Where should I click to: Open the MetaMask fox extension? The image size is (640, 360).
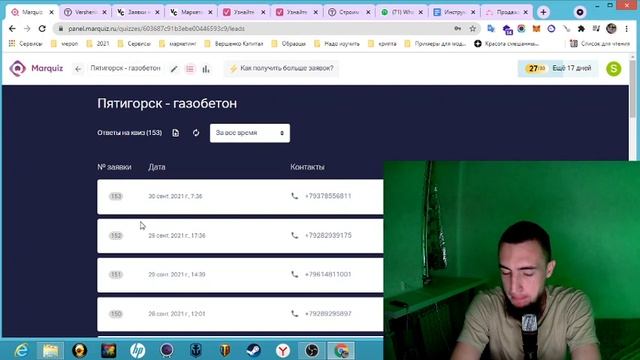tap(536, 29)
